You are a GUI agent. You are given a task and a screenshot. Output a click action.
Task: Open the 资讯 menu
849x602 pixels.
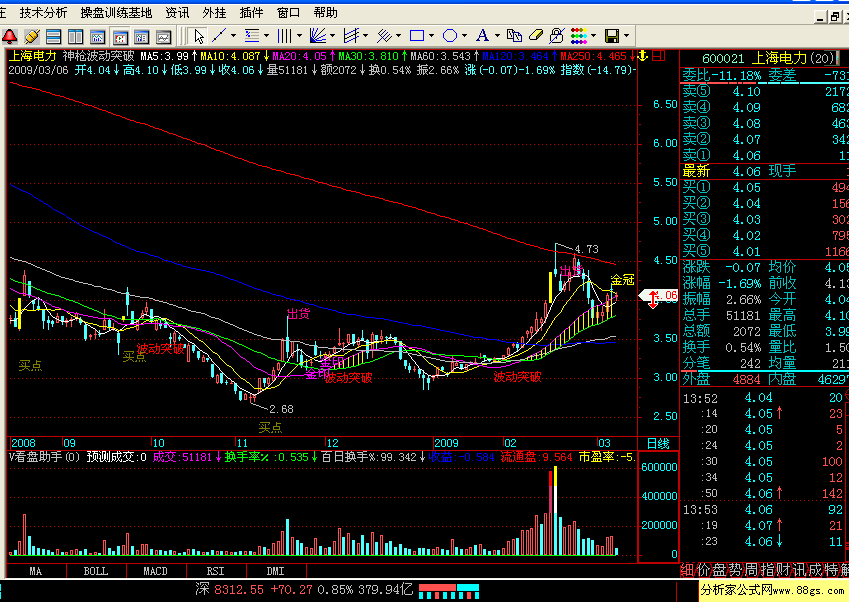pos(177,12)
